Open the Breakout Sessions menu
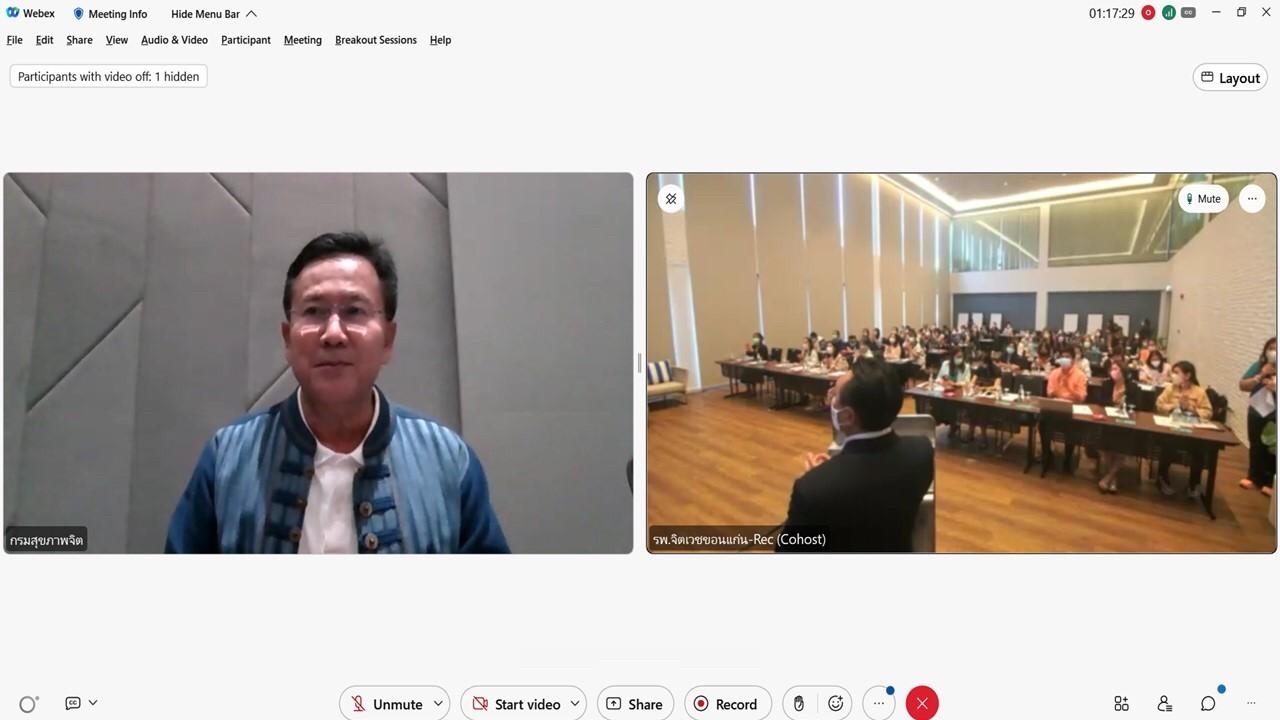 (375, 40)
